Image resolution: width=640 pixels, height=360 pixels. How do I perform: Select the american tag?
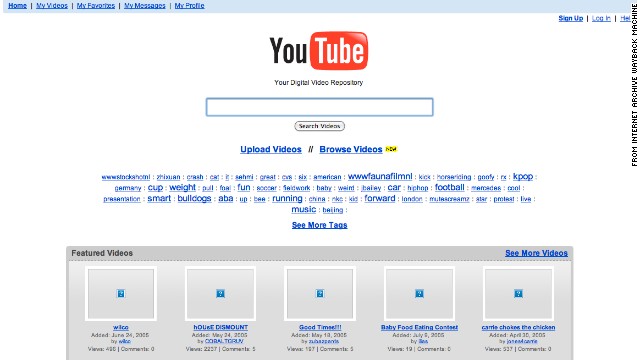(327, 177)
